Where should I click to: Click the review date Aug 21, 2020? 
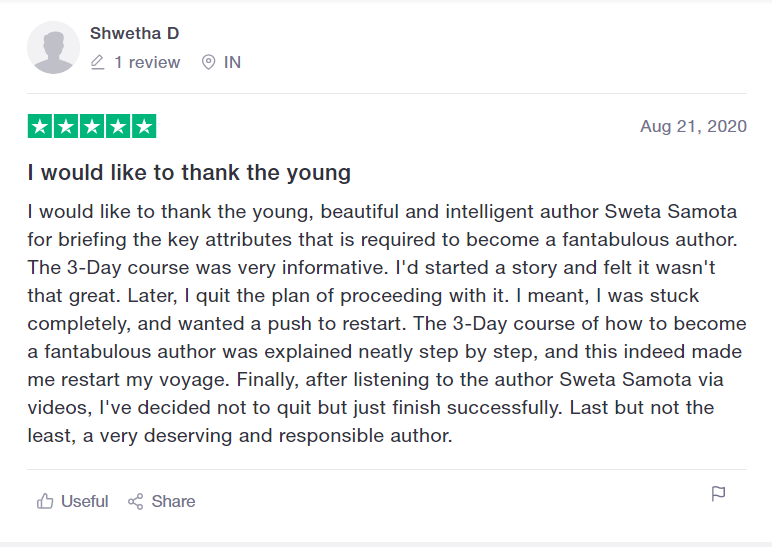click(693, 127)
